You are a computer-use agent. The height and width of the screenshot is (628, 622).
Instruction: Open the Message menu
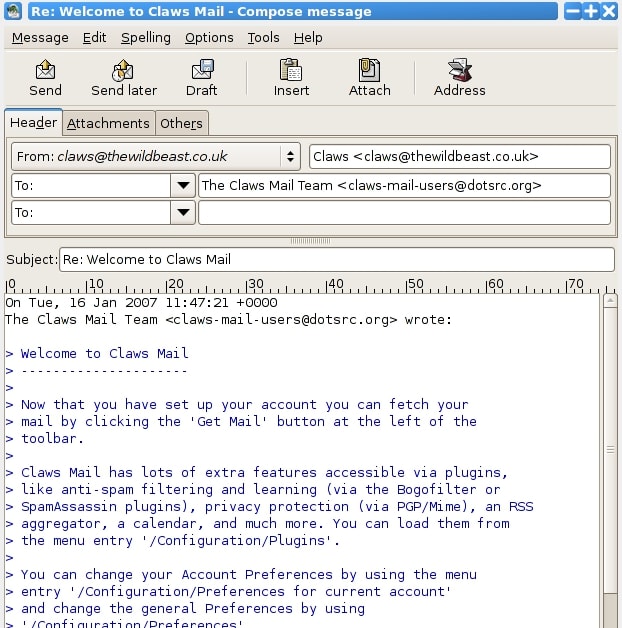tap(40, 38)
